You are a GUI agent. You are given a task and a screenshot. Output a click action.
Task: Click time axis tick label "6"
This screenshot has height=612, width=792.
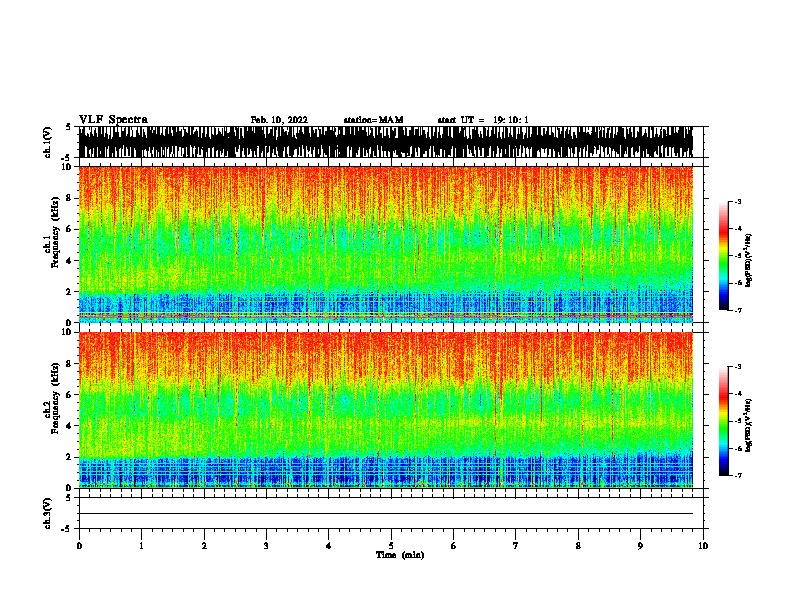point(454,546)
